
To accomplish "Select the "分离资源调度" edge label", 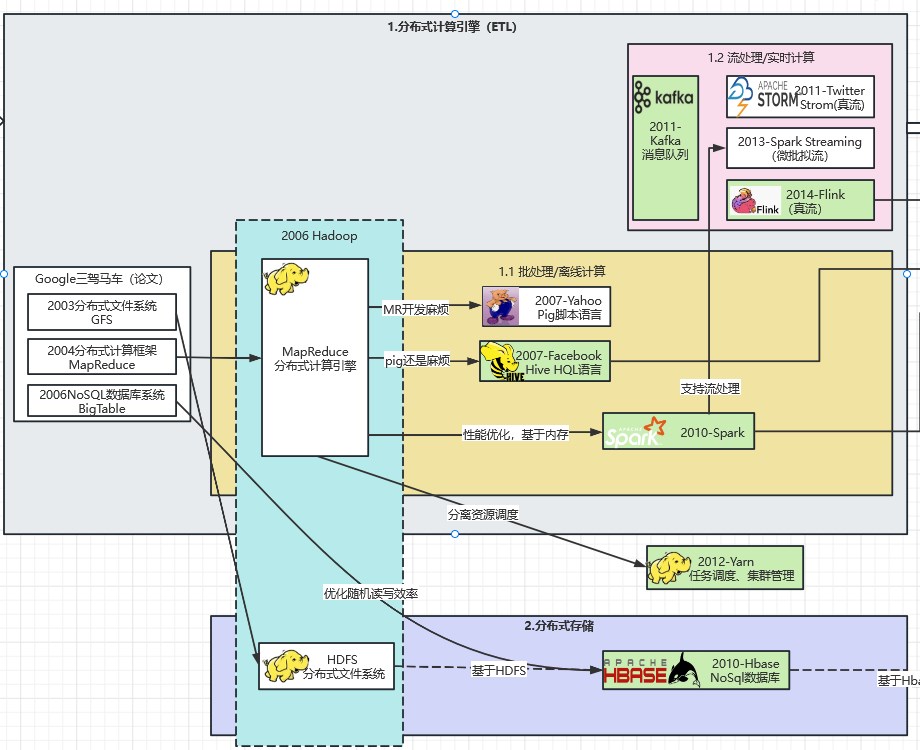I will tap(483, 514).
